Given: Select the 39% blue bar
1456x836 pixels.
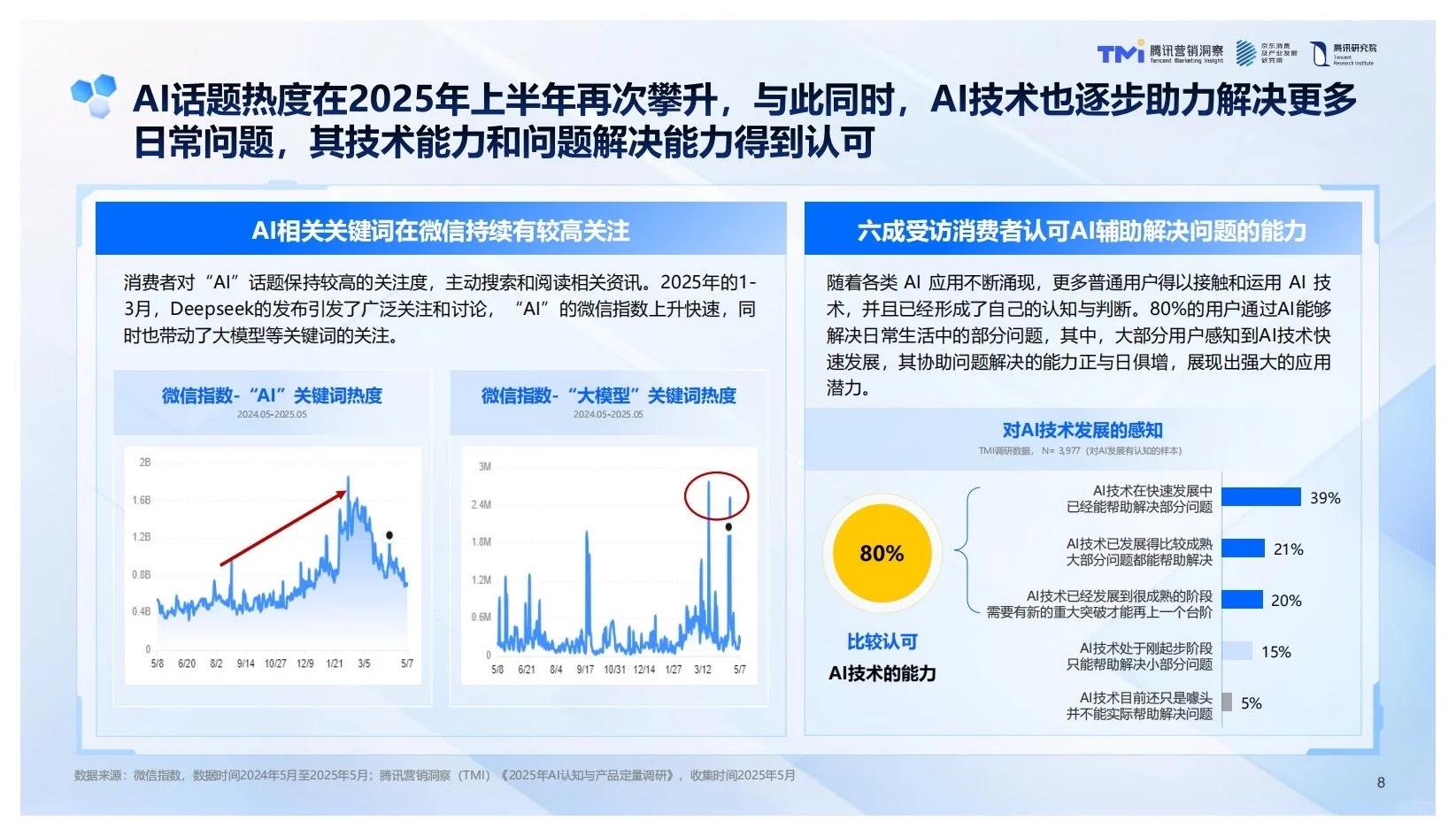Looking at the screenshot, I should point(1261,497).
